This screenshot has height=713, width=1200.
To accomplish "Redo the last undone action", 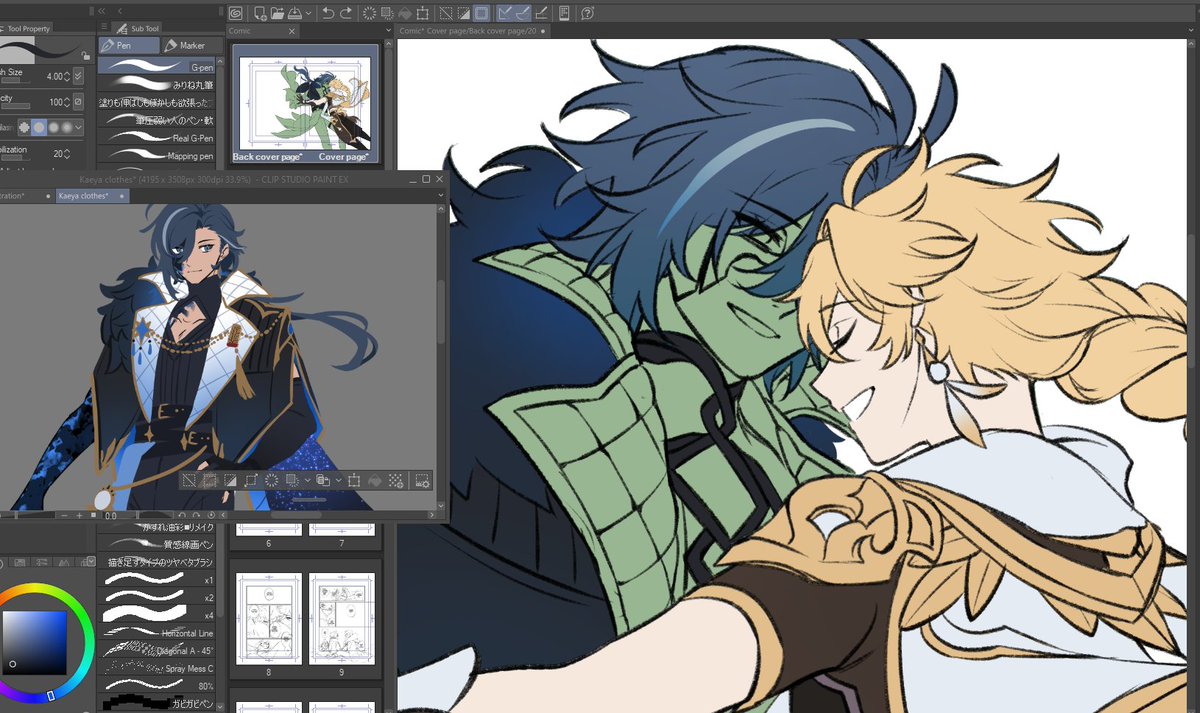I will [x=346, y=13].
